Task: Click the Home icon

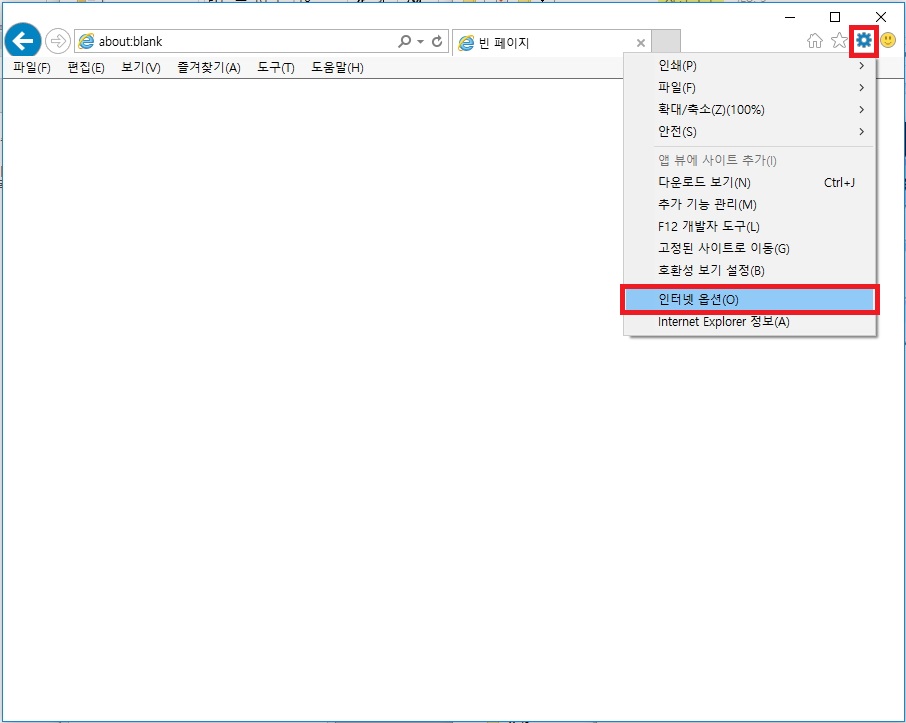Action: pos(815,40)
